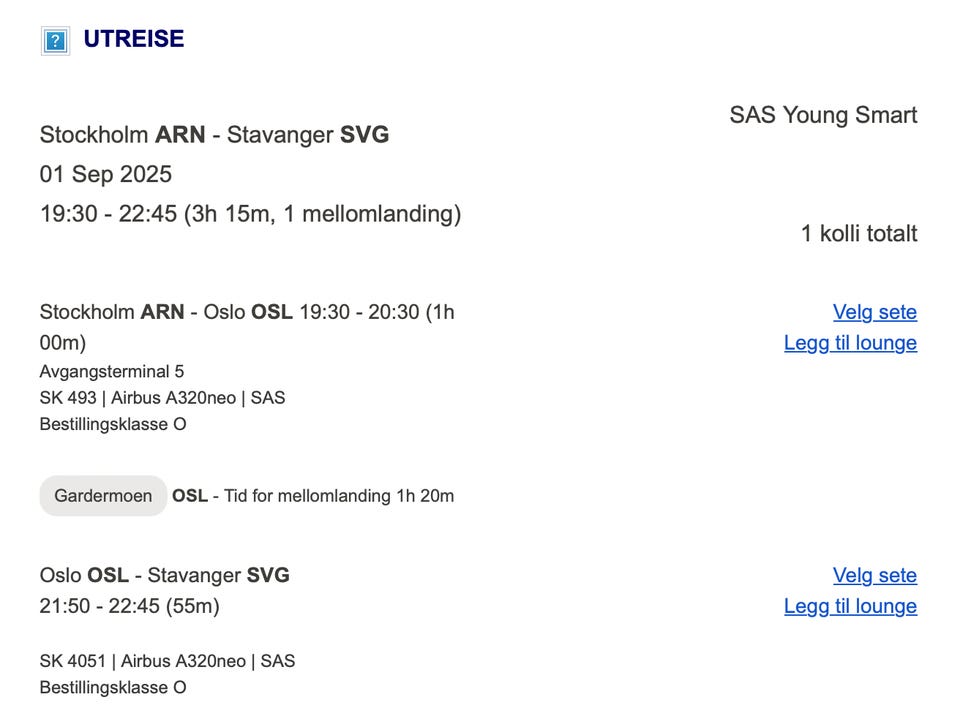Click the SK 493 flight number line
Screen dimensions: 960x727
(x=162, y=398)
